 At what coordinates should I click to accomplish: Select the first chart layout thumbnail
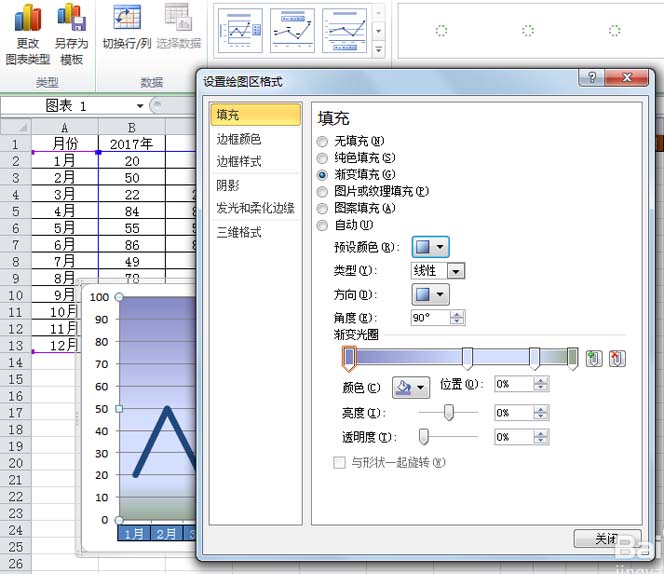coord(239,31)
